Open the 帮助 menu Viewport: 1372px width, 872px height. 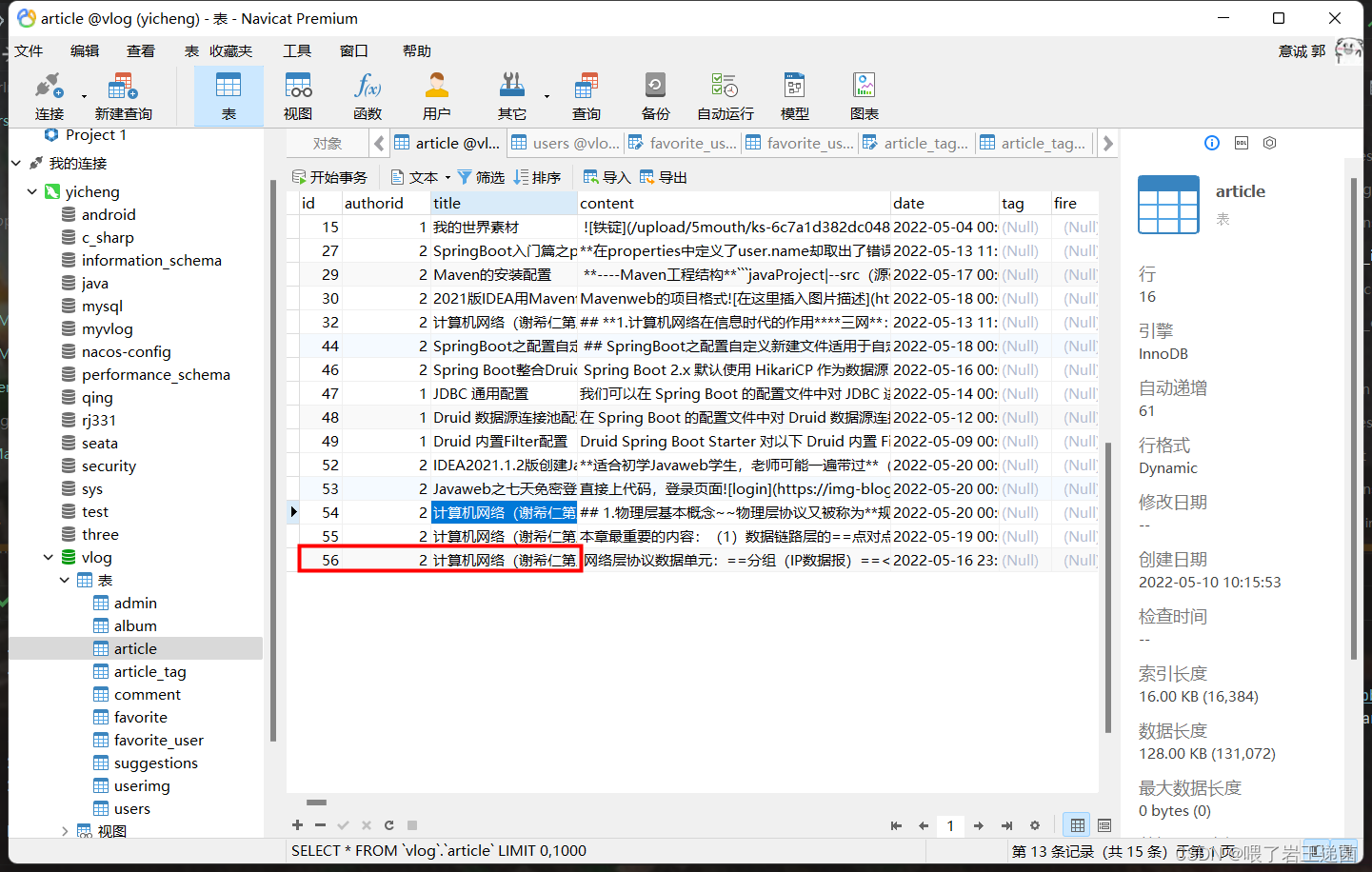416,50
